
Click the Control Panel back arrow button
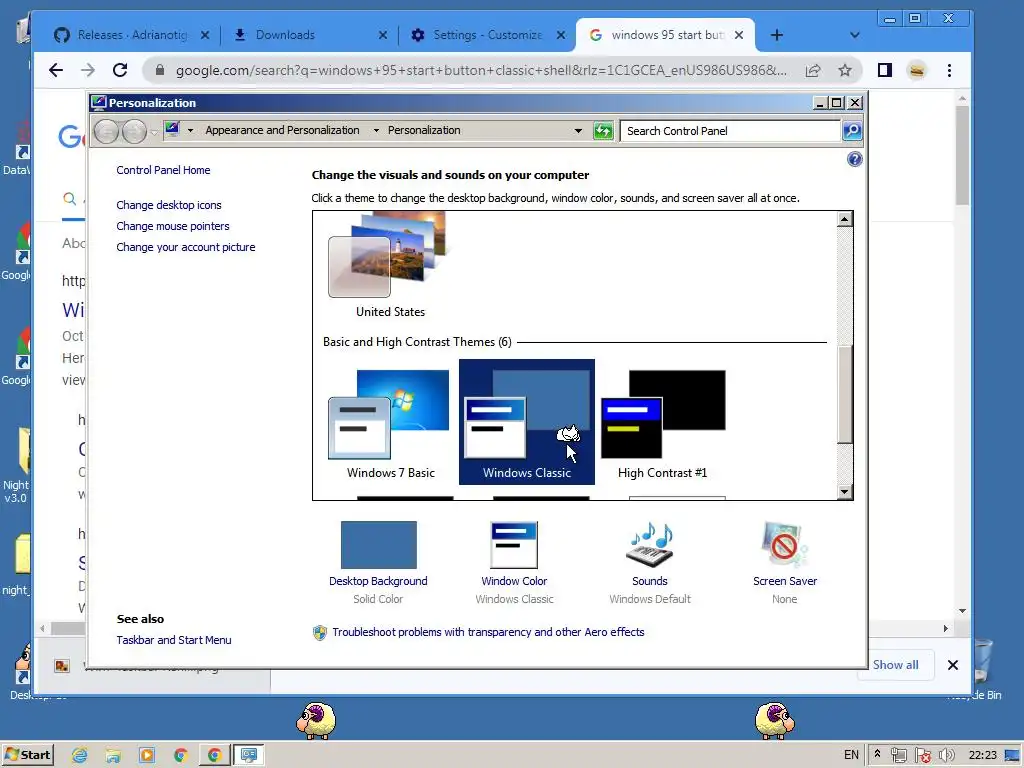coord(106,131)
